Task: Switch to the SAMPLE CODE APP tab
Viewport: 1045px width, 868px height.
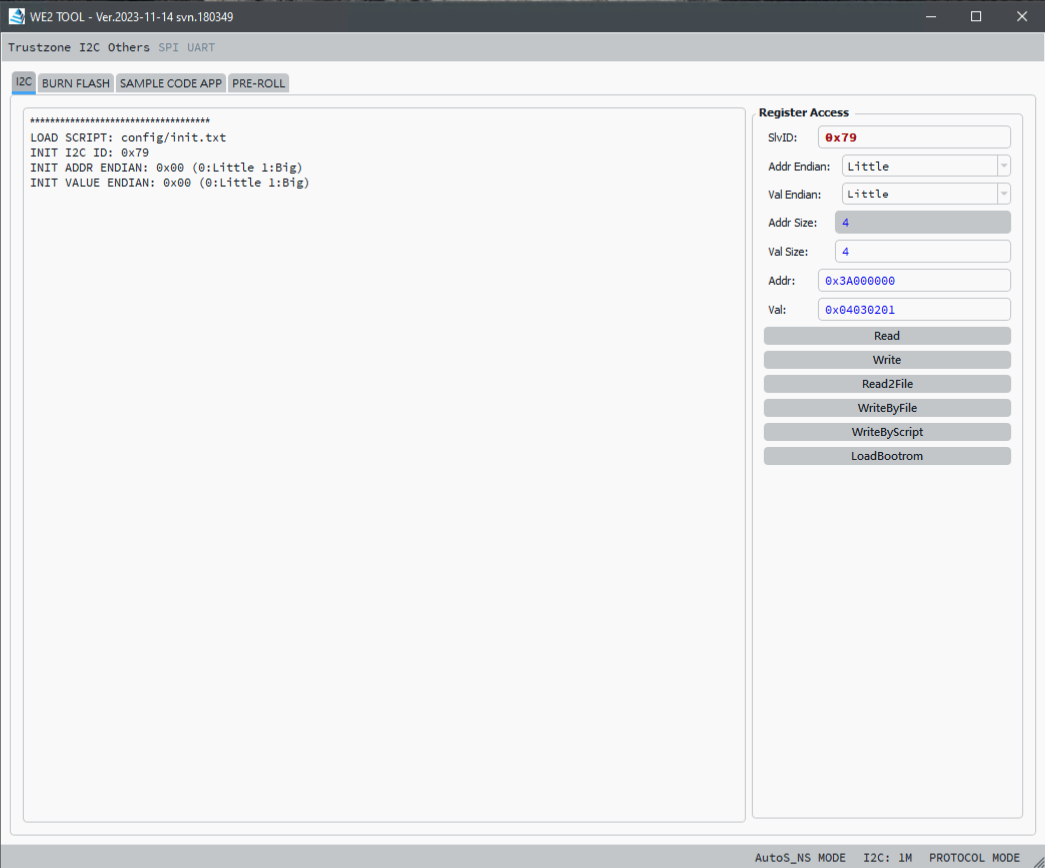Action: 171,83
